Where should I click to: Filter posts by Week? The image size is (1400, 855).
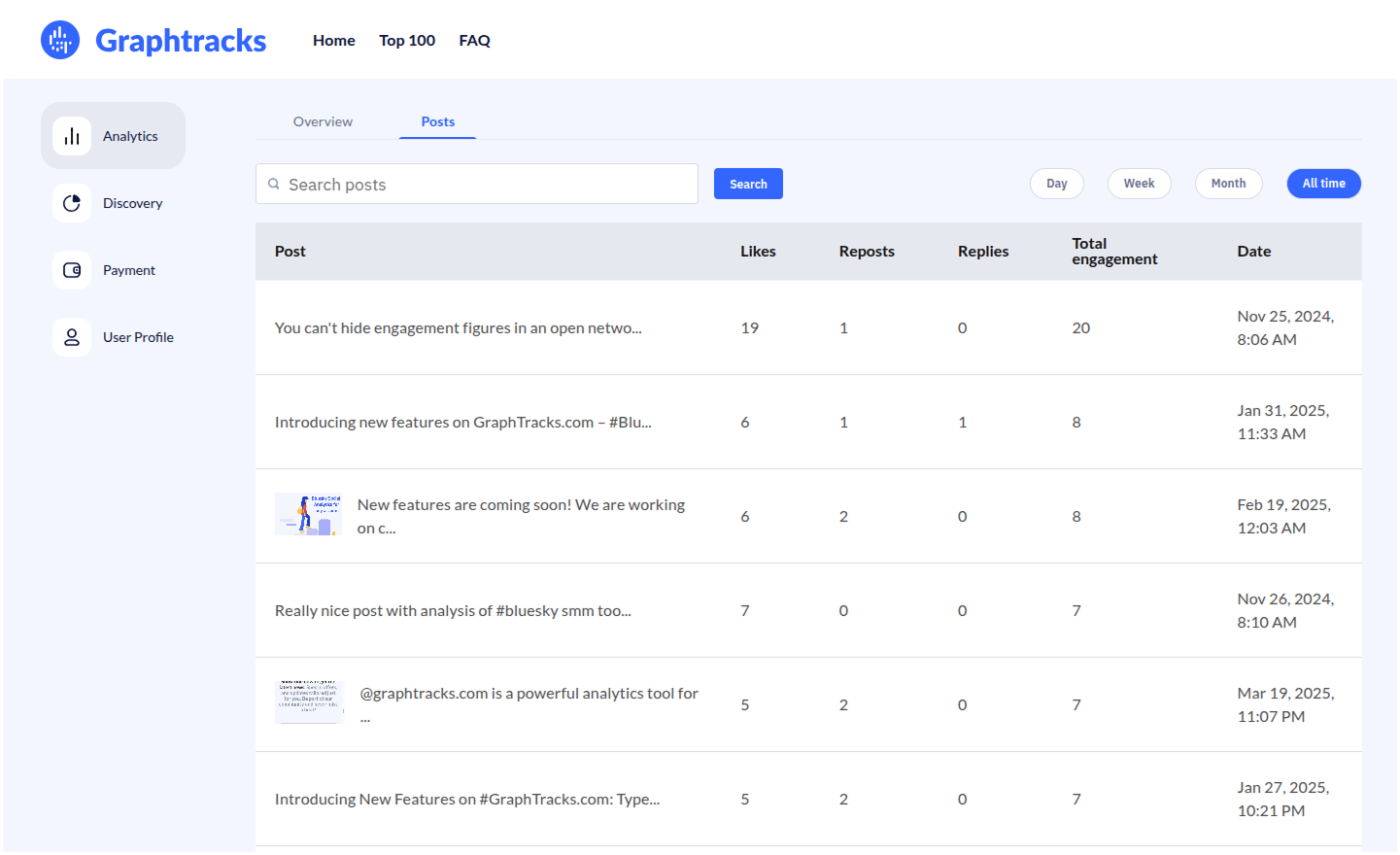tap(1140, 184)
